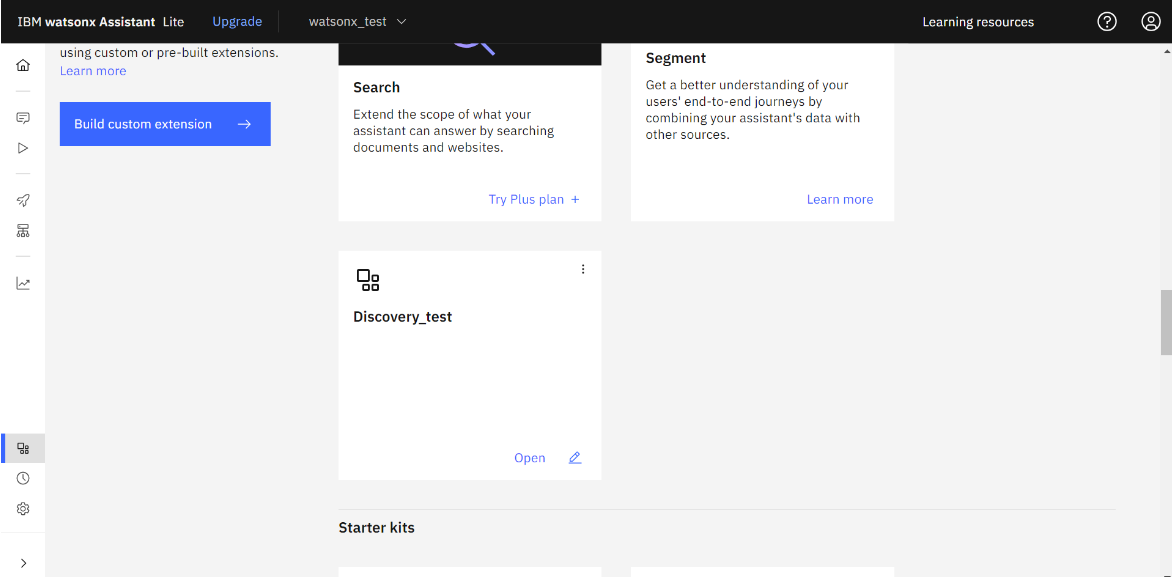Open Analyze chart icon in sidebar

click(23, 283)
